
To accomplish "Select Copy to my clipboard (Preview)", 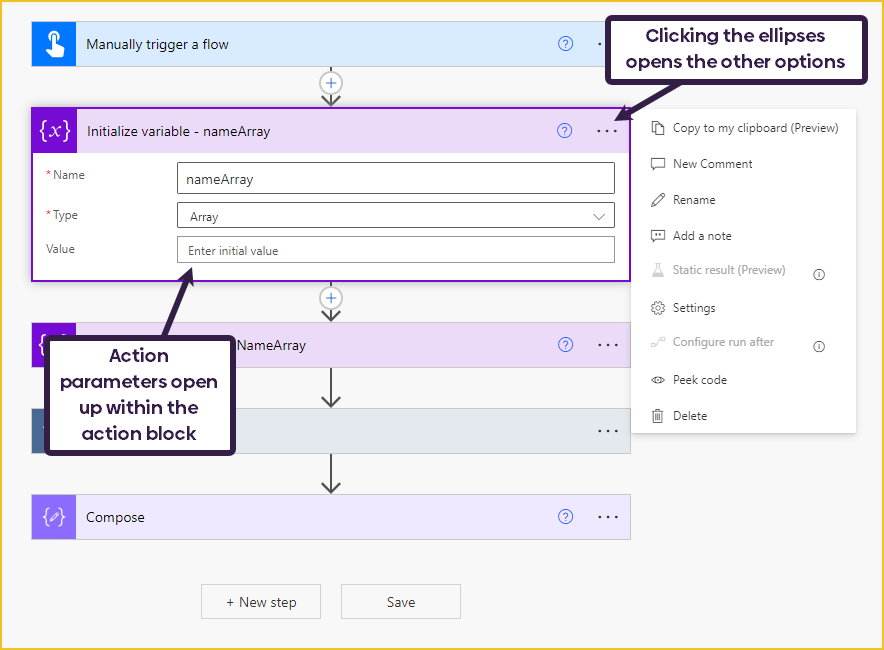I will 755,128.
